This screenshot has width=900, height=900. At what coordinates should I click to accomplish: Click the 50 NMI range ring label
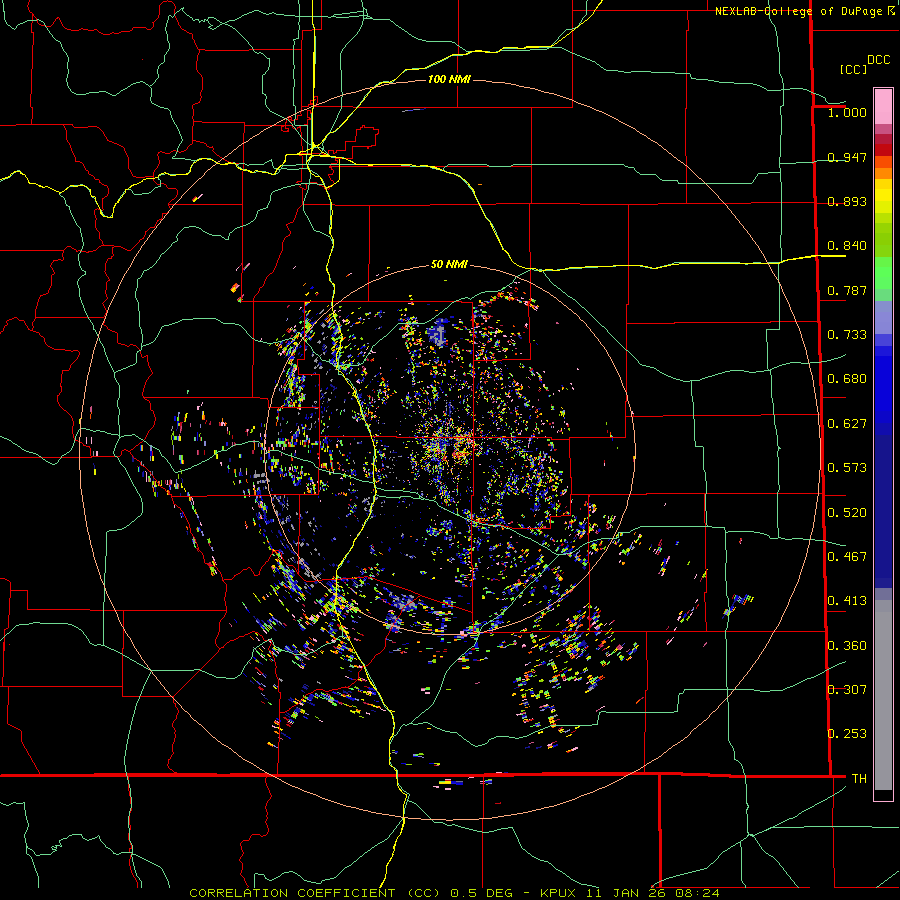449,265
